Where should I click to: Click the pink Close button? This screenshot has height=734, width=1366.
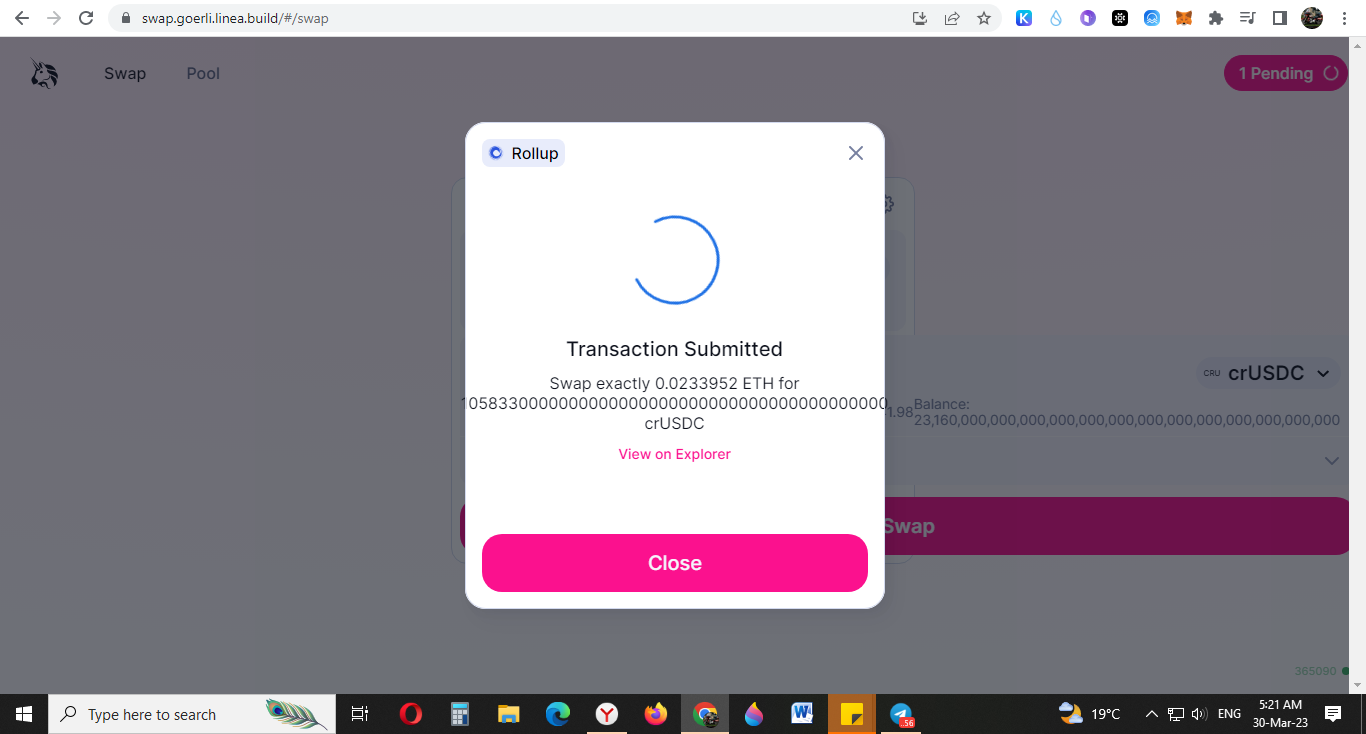pos(675,563)
